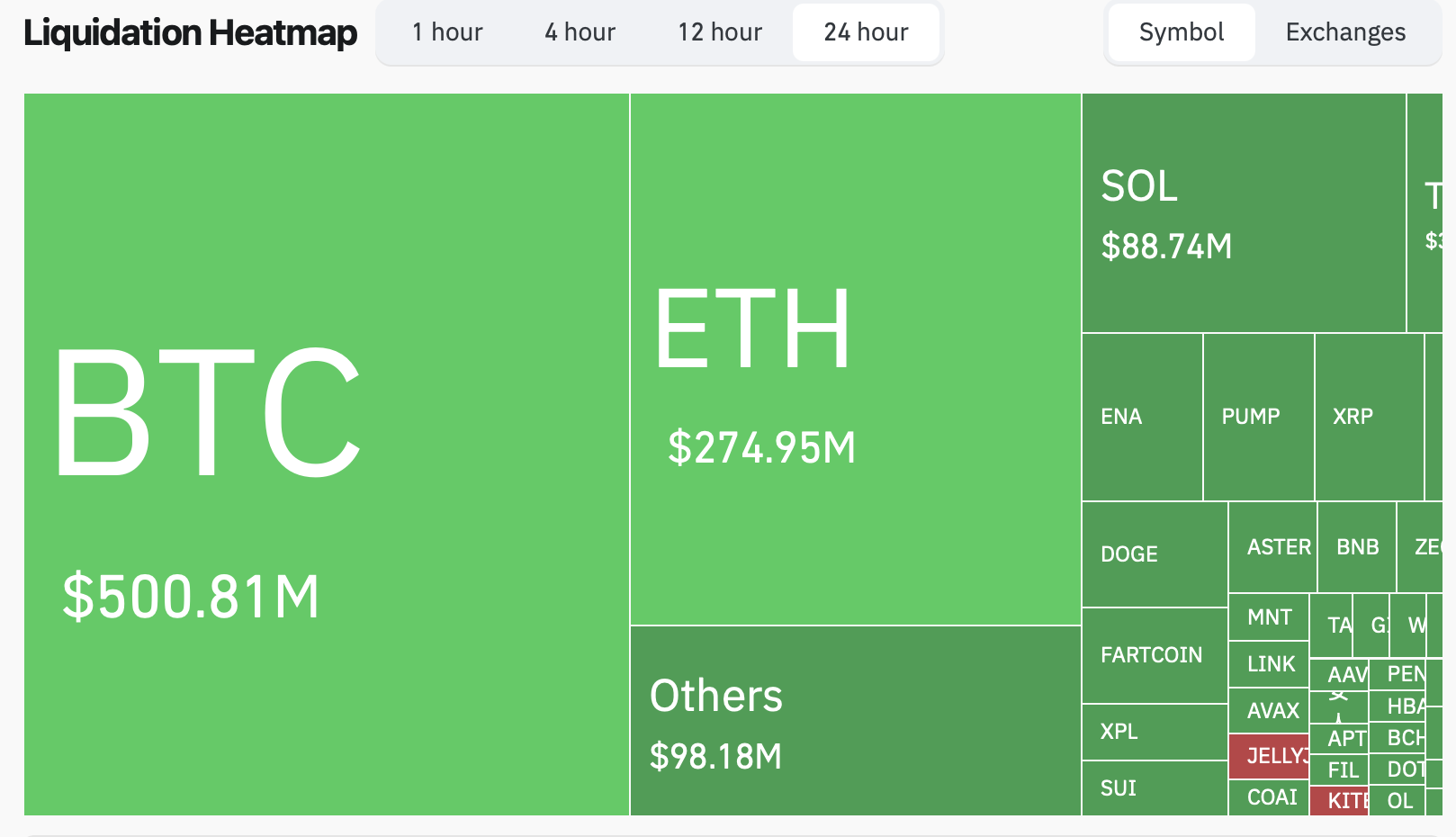Switch view to Exchanges
The height and width of the screenshot is (837, 1456).
coord(1345,32)
